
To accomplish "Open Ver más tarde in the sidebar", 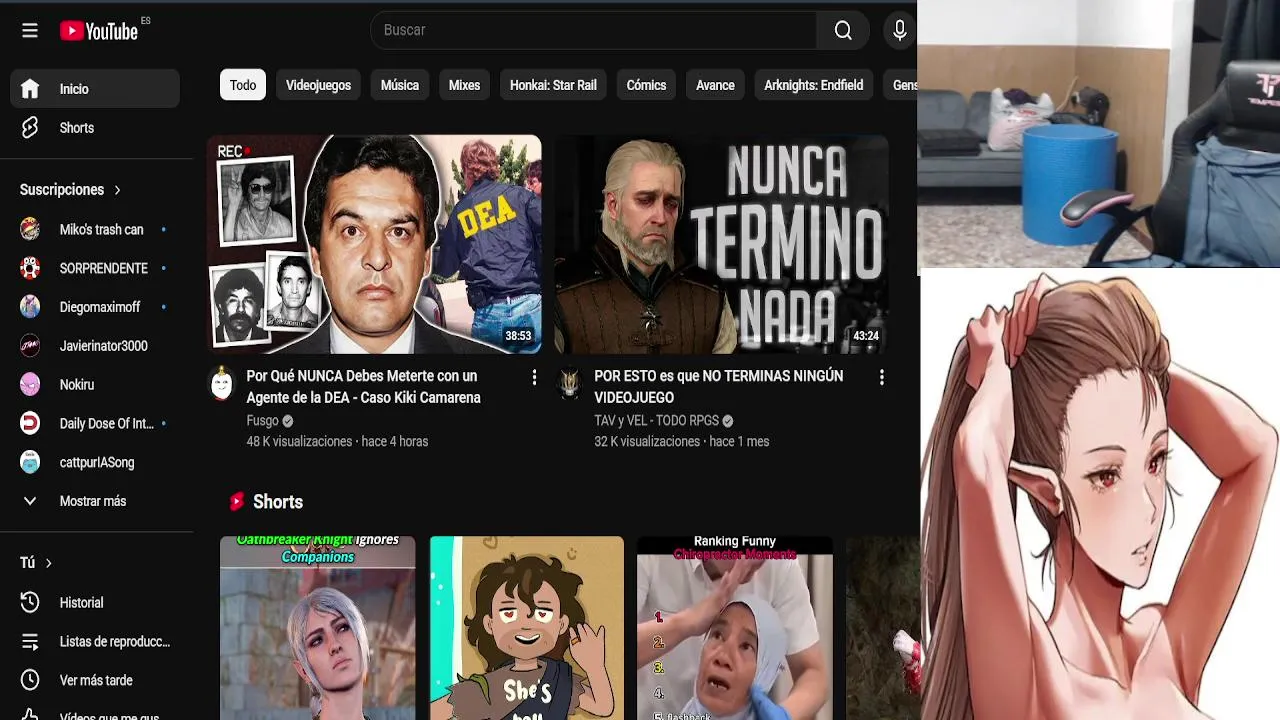I will 95,680.
